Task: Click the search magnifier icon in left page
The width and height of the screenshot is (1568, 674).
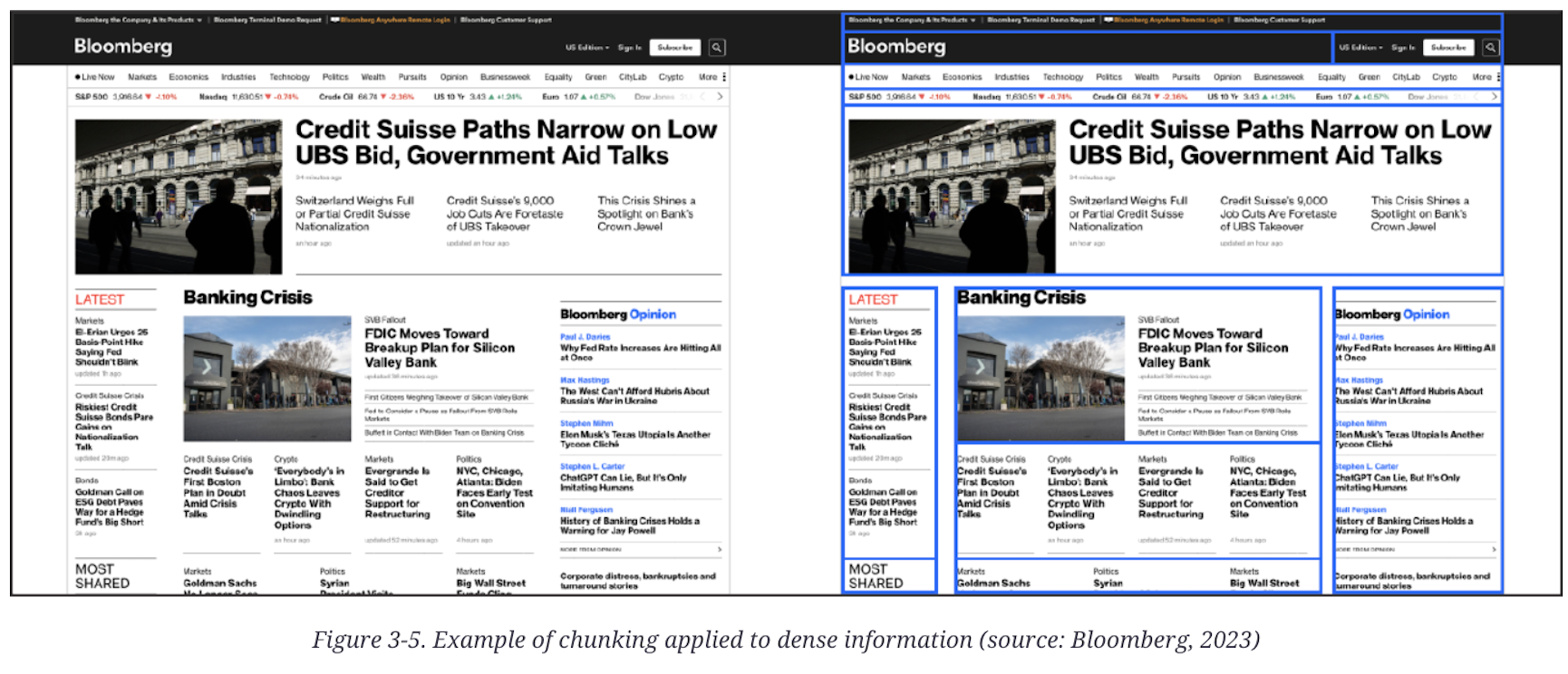Action: pyautogui.click(x=717, y=47)
